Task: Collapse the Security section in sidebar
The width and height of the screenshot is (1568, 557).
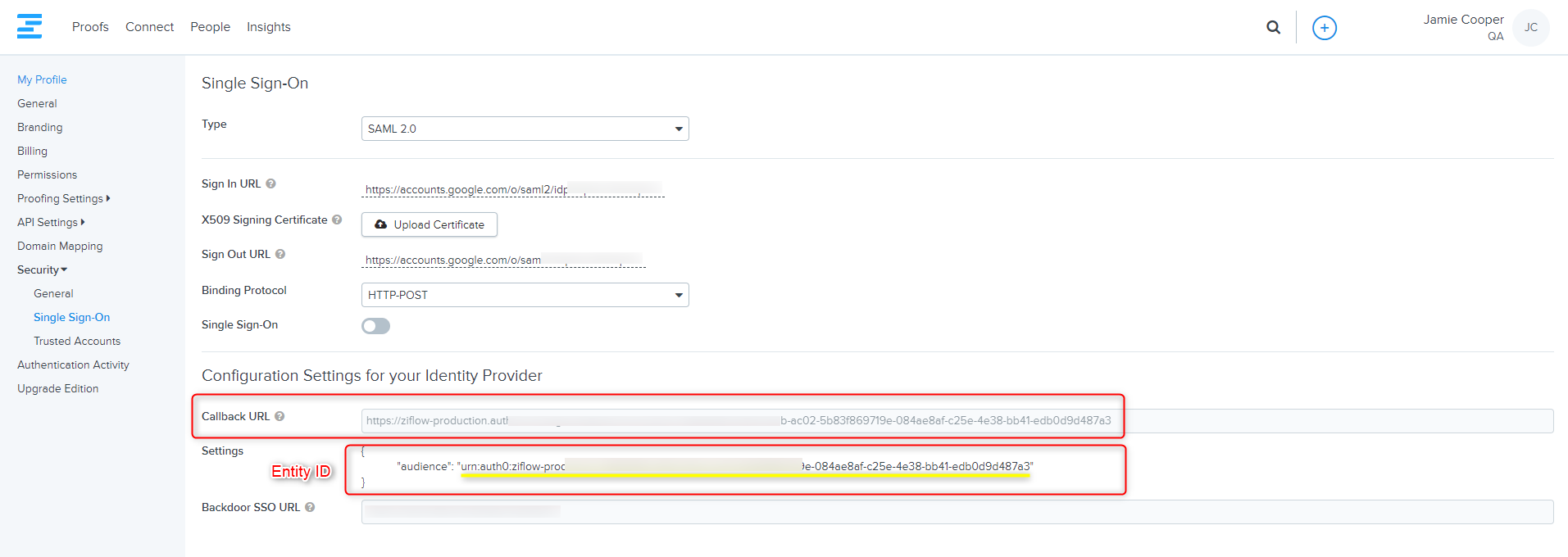Action: coord(42,270)
